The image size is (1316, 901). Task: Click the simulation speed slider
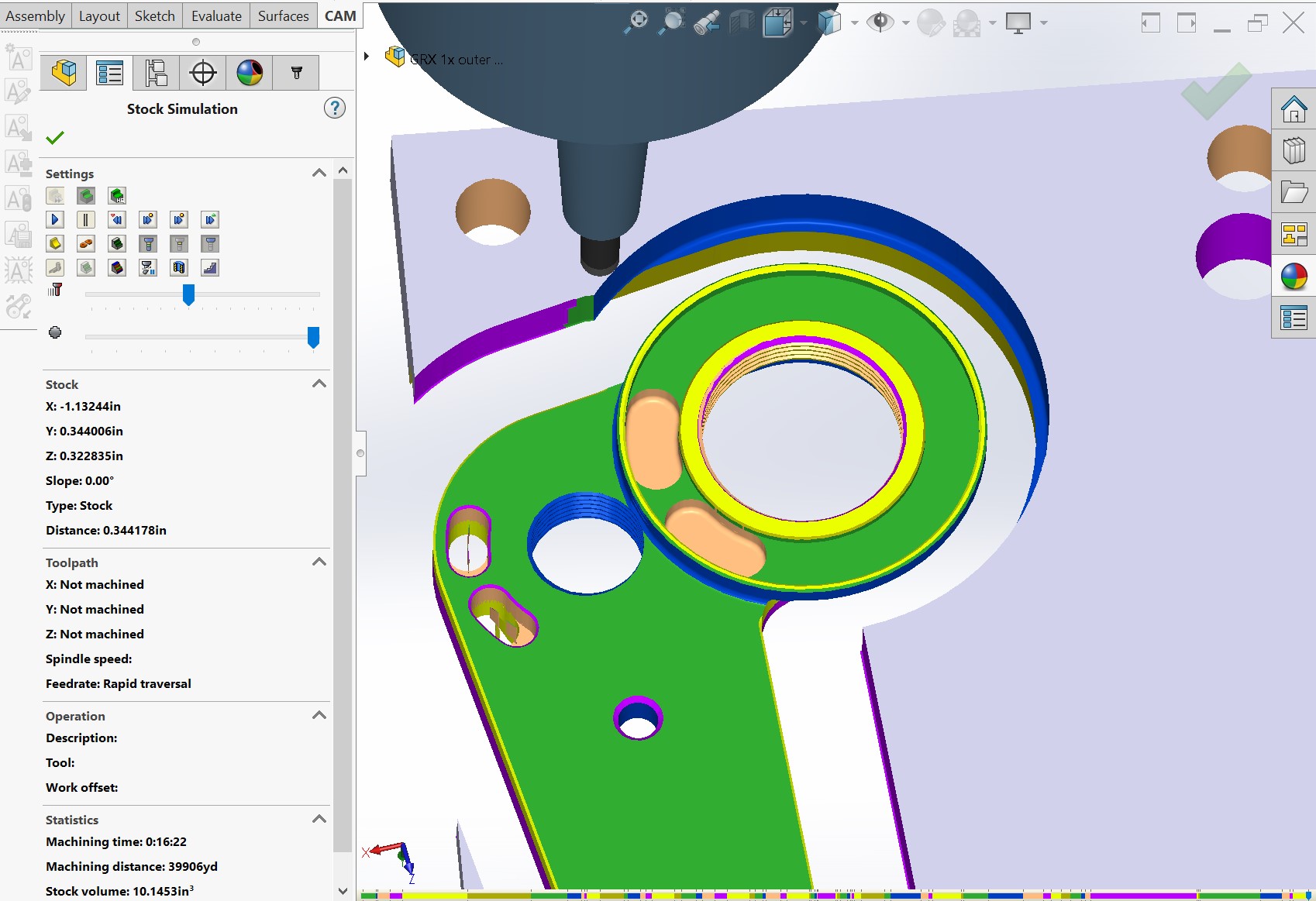click(x=188, y=294)
